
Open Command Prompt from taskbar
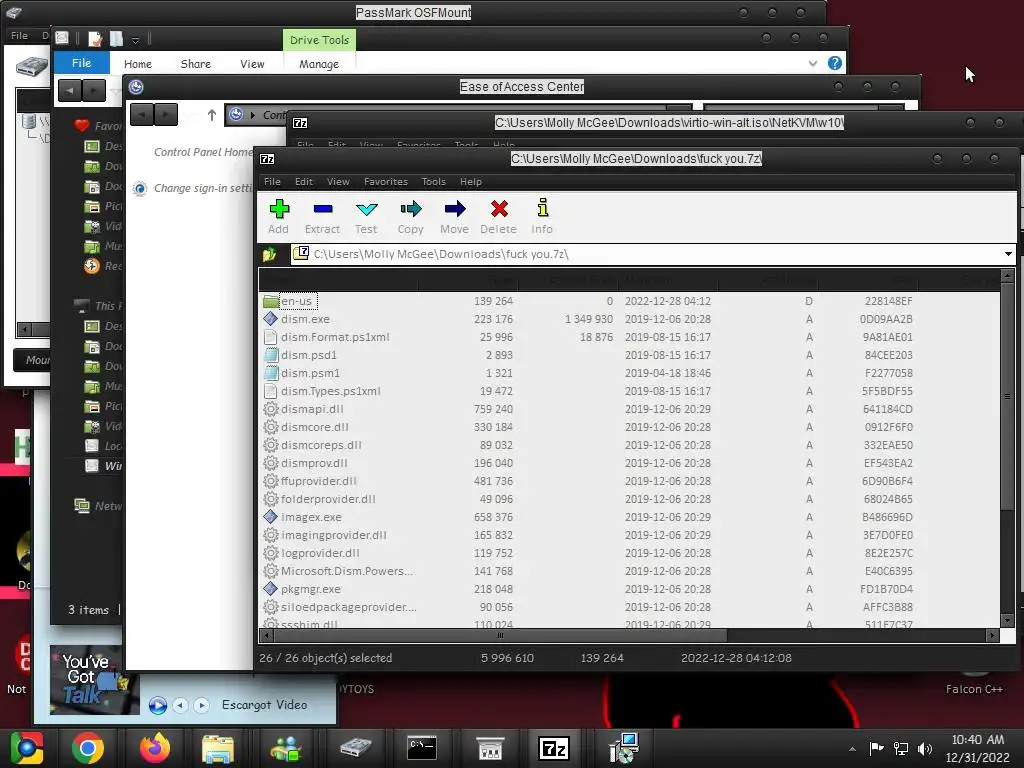pos(422,748)
